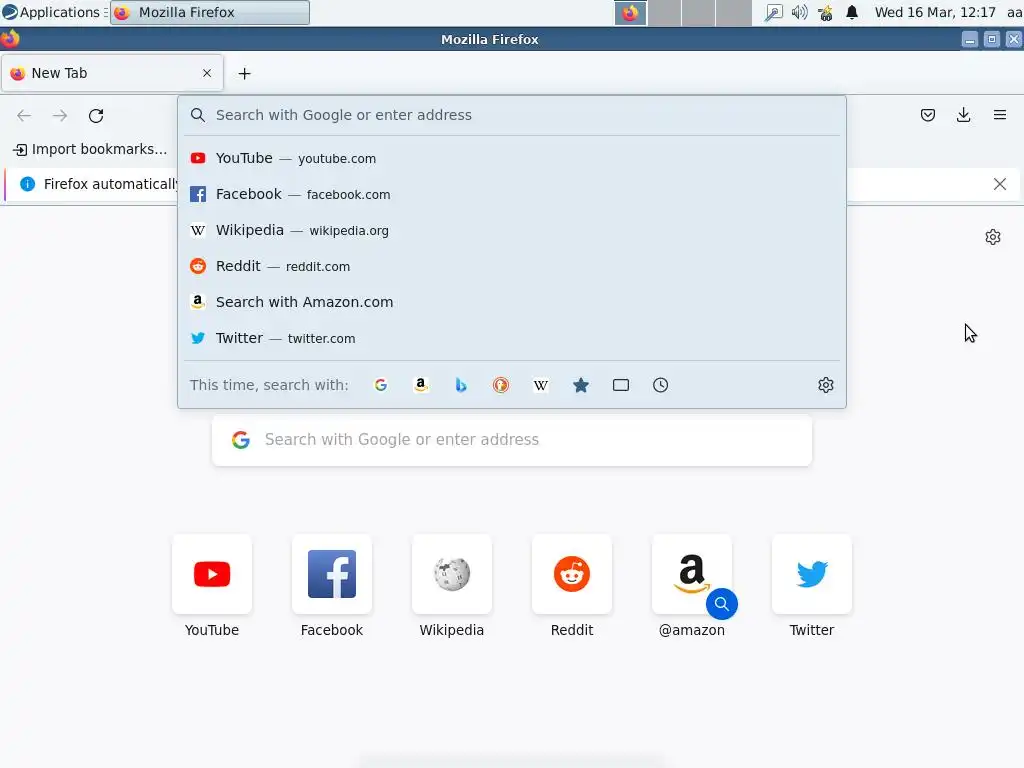Close the New Tab tab
This screenshot has width=1024, height=768.
(207, 73)
